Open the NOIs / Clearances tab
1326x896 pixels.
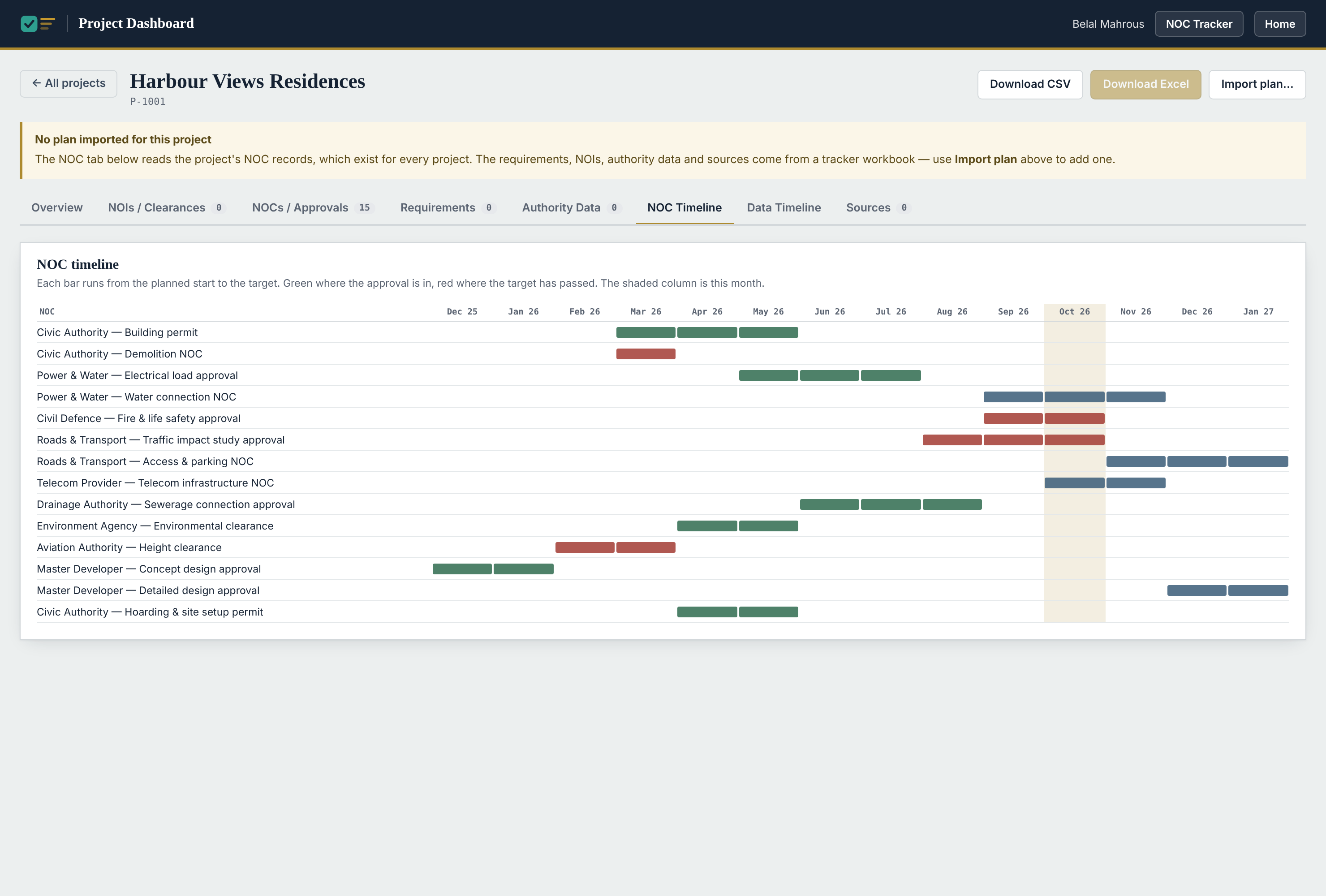tap(167, 208)
